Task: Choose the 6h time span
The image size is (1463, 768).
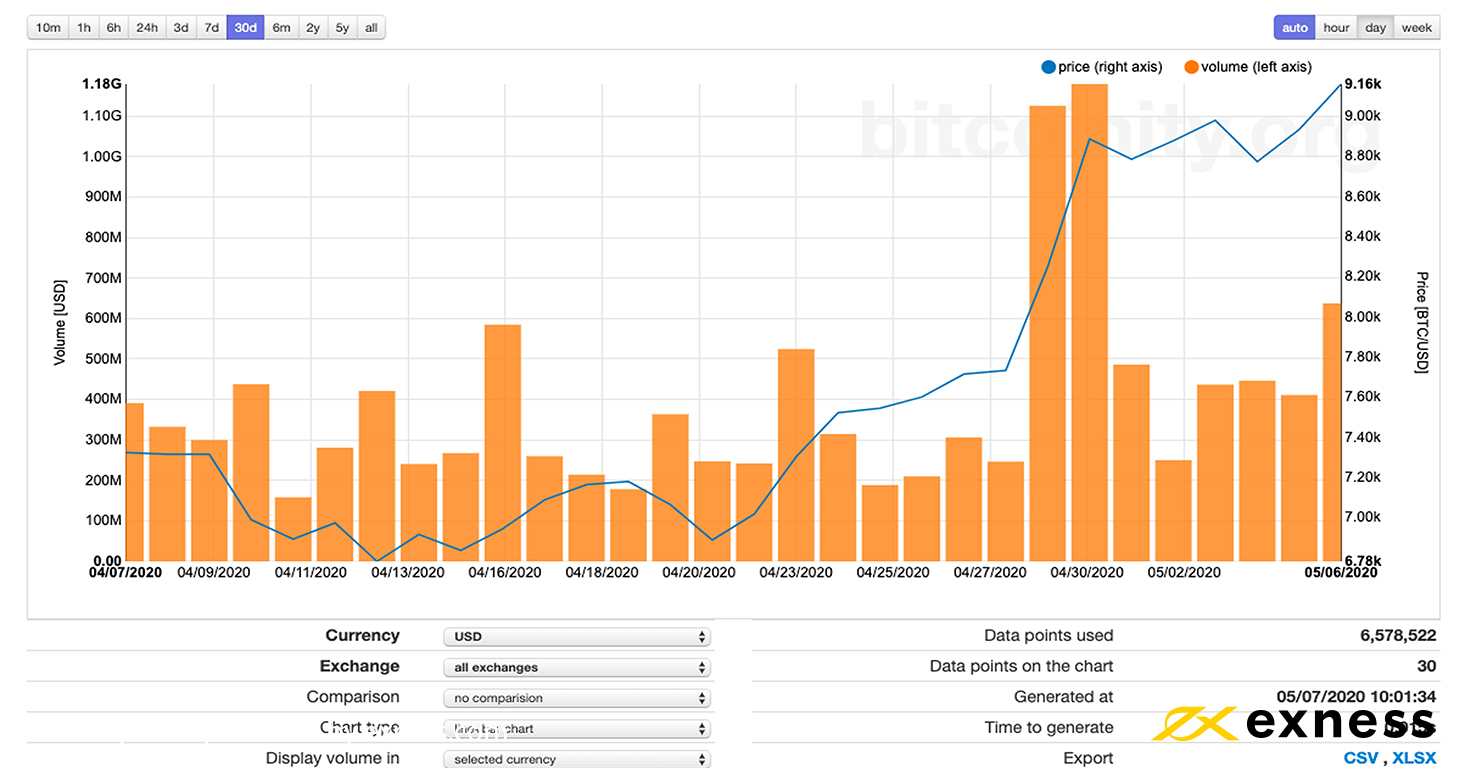Action: [114, 28]
